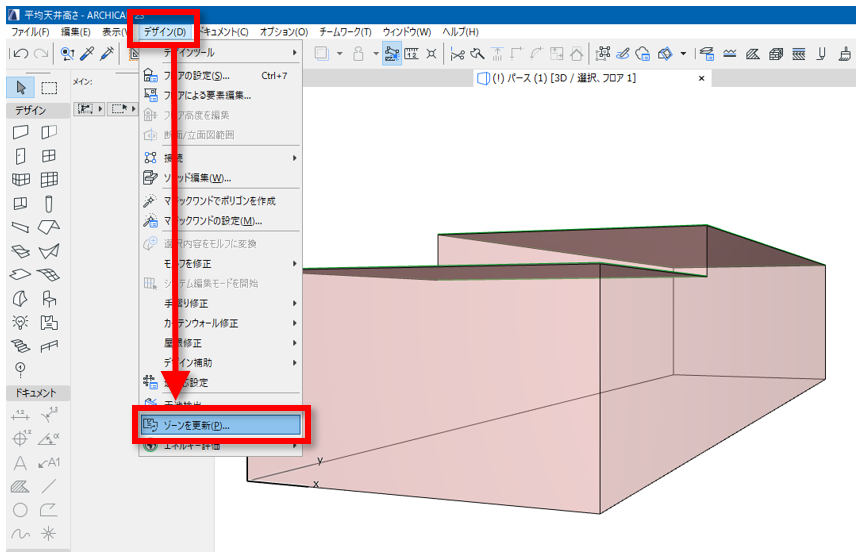This screenshot has width=866, height=559.
Task: Choose the Lamp tool
Action: coord(20,322)
